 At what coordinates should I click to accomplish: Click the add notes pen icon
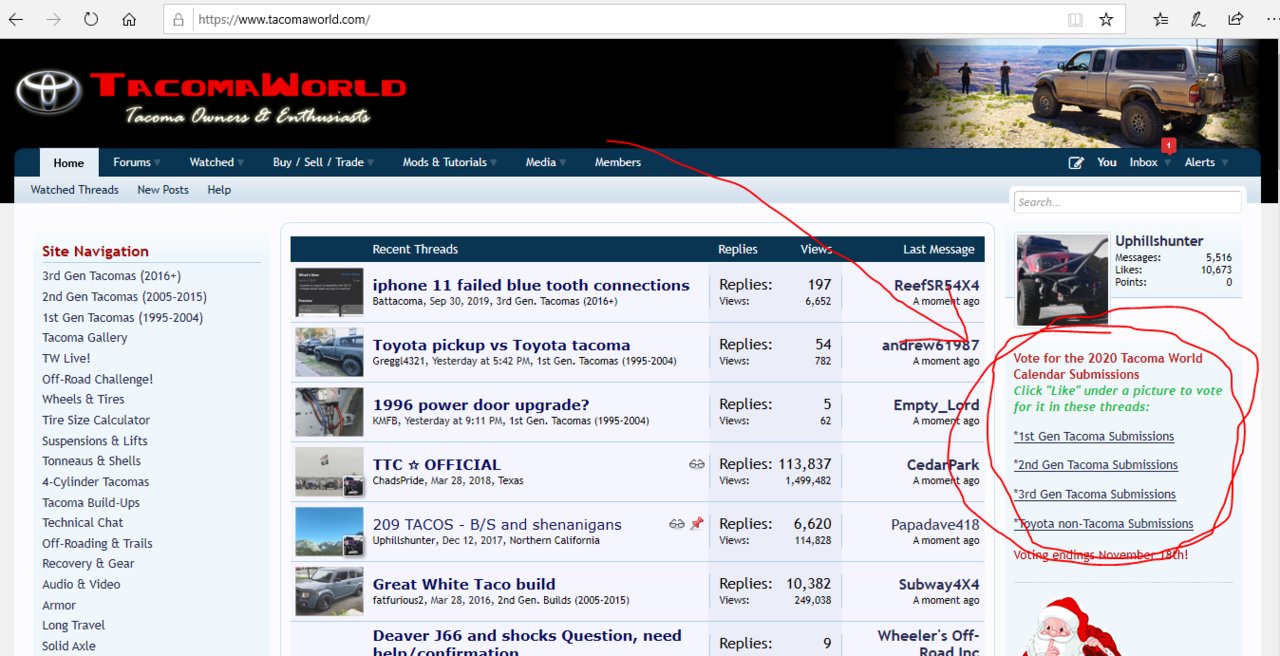point(1198,19)
